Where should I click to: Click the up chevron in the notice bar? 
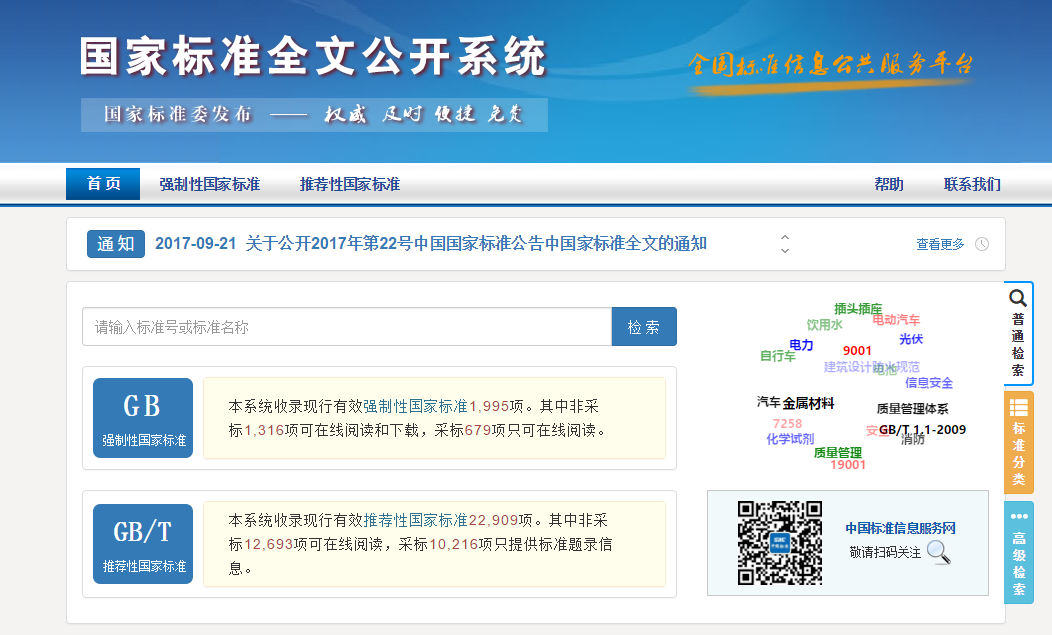783,237
